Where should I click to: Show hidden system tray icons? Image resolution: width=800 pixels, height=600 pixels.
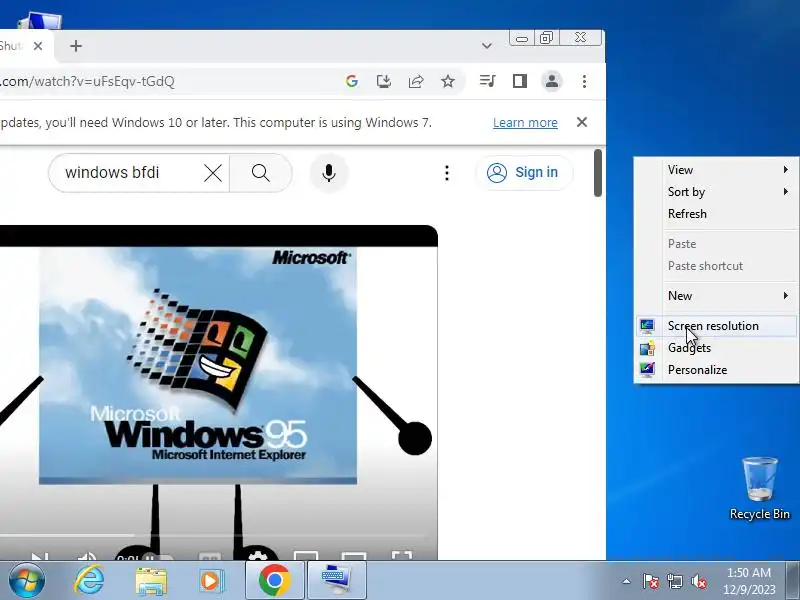627,581
